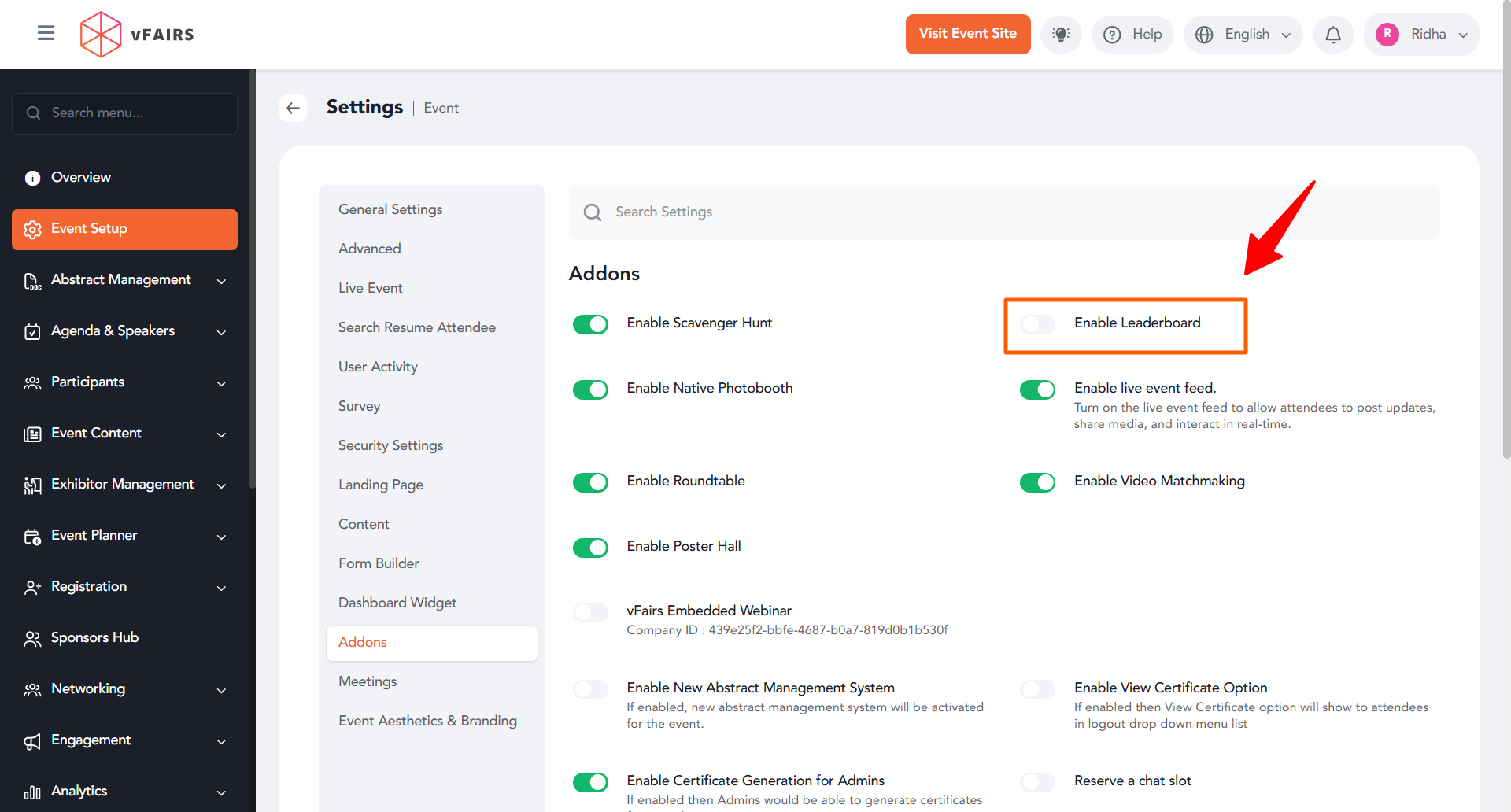Image resolution: width=1511 pixels, height=812 pixels.
Task: Click the back arrow beside Settings
Action: pyautogui.click(x=294, y=108)
